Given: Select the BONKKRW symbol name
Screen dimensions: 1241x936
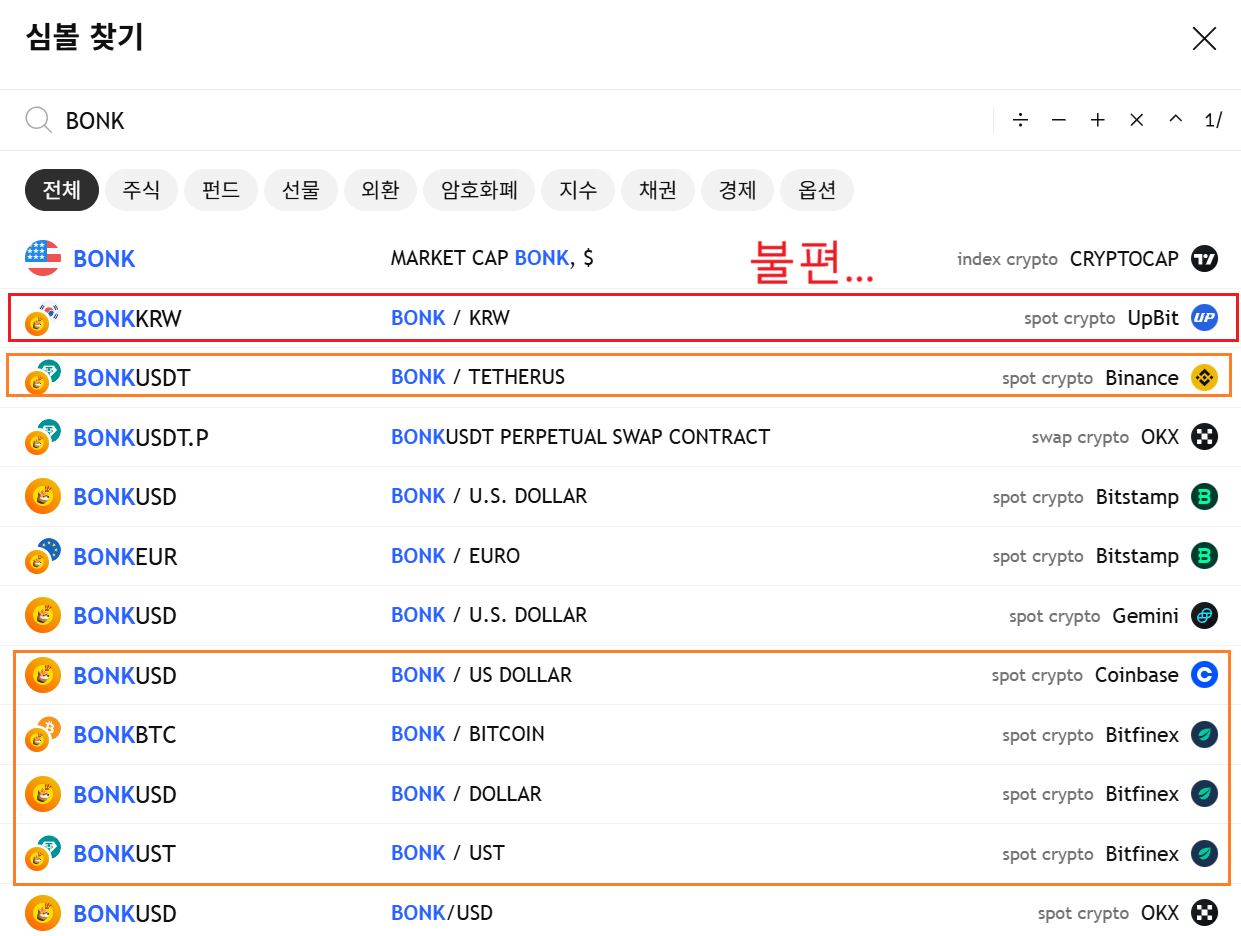Looking at the screenshot, I should click(128, 319).
